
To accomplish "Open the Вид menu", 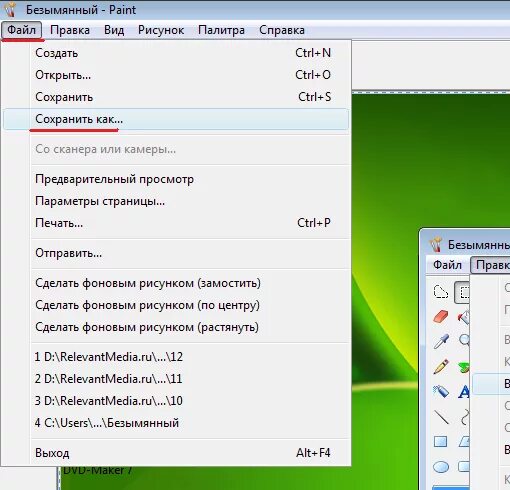I will click(x=114, y=30).
